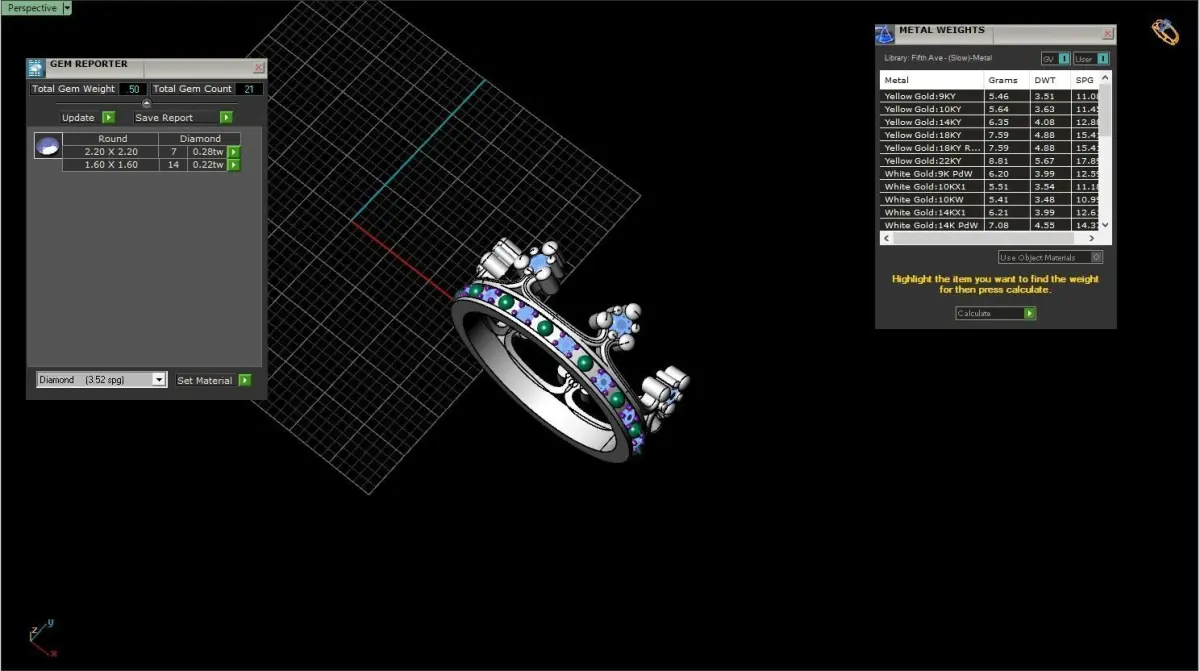Collapse Gem Reporter header with round arrow
The height and width of the screenshot is (671, 1200).
146,102
